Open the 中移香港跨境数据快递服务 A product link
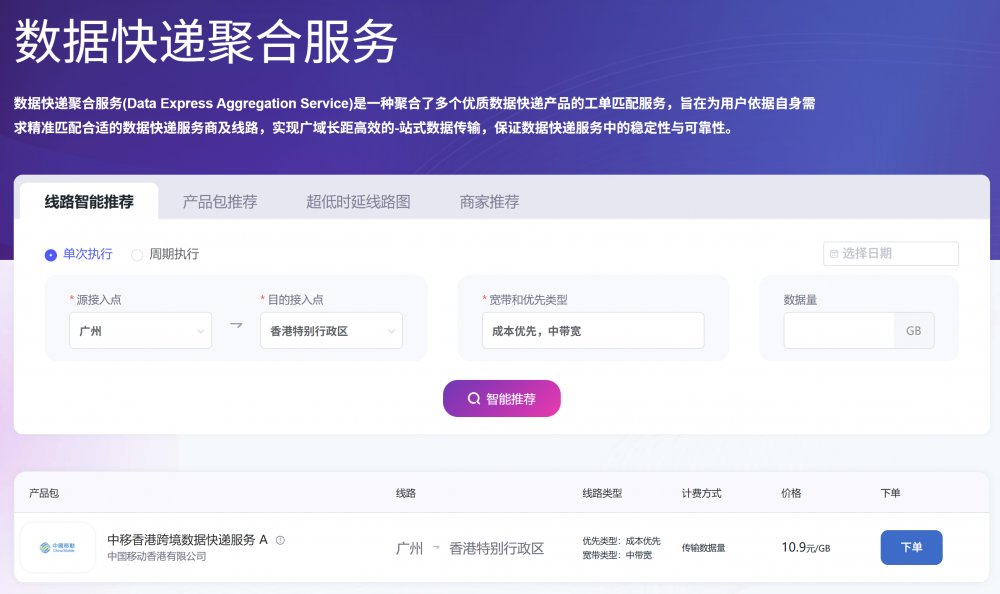 (x=187, y=539)
